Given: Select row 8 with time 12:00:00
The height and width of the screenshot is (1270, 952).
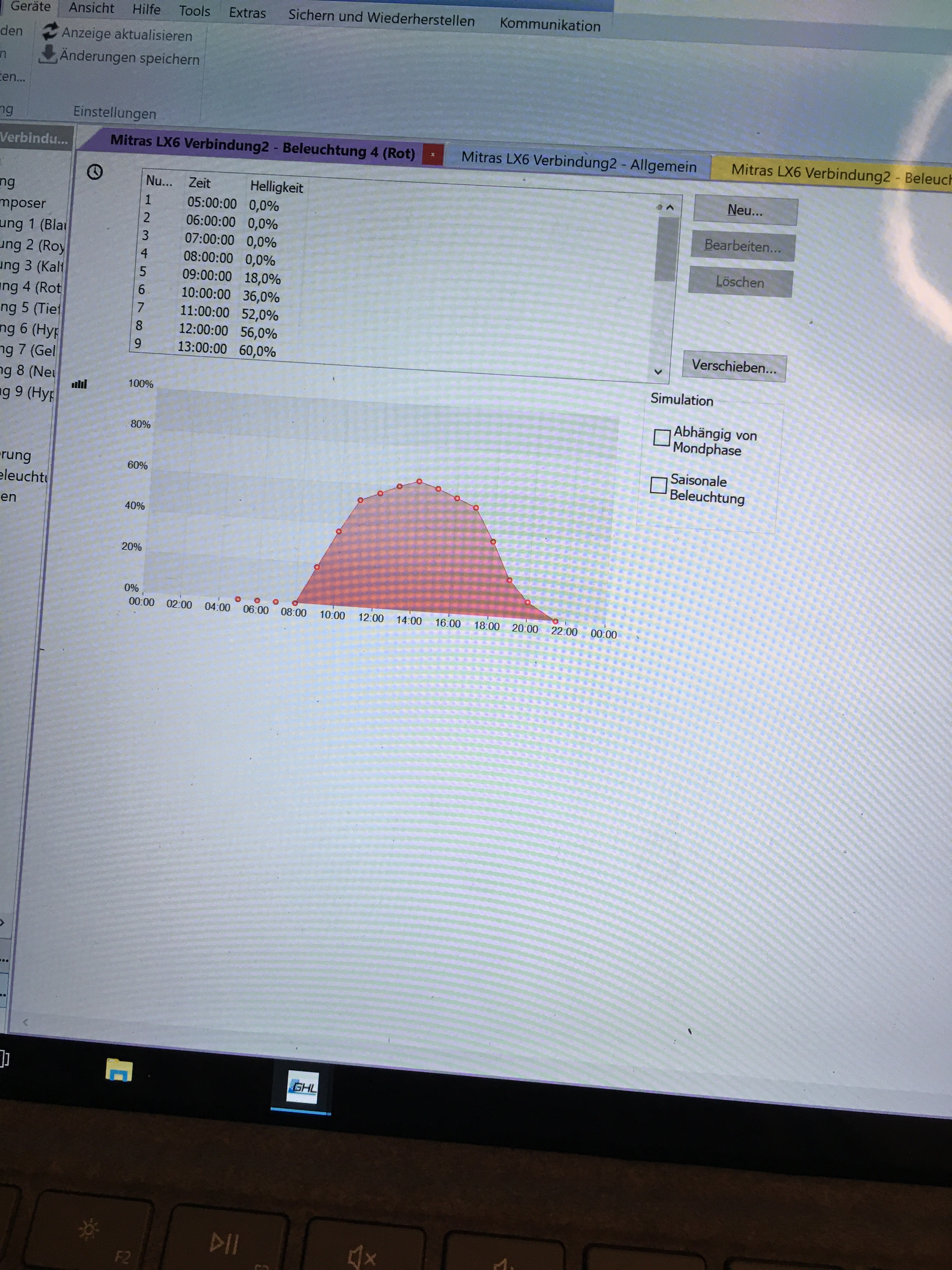Looking at the screenshot, I should click(x=206, y=330).
